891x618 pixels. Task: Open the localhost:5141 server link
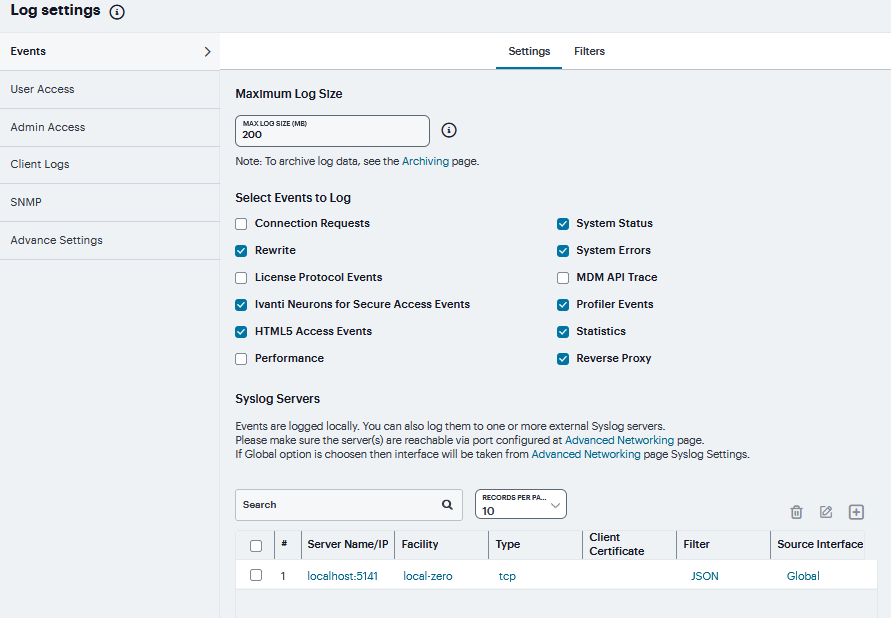point(342,576)
